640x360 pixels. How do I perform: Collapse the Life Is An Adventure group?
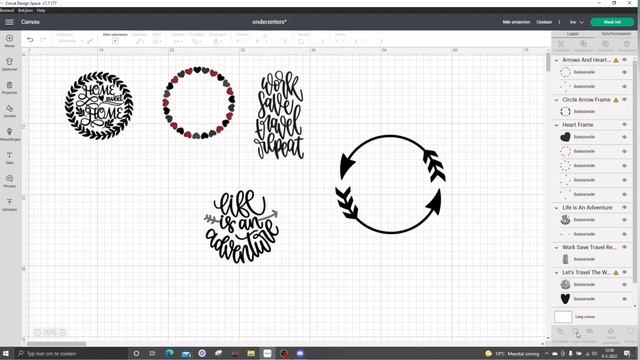point(556,208)
